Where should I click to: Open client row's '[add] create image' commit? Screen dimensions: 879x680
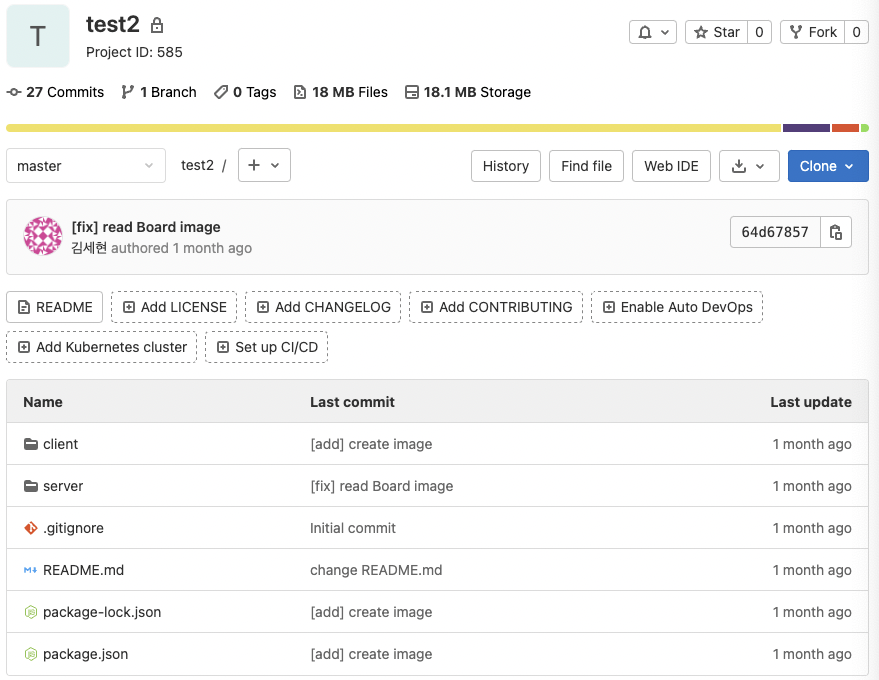(371, 444)
